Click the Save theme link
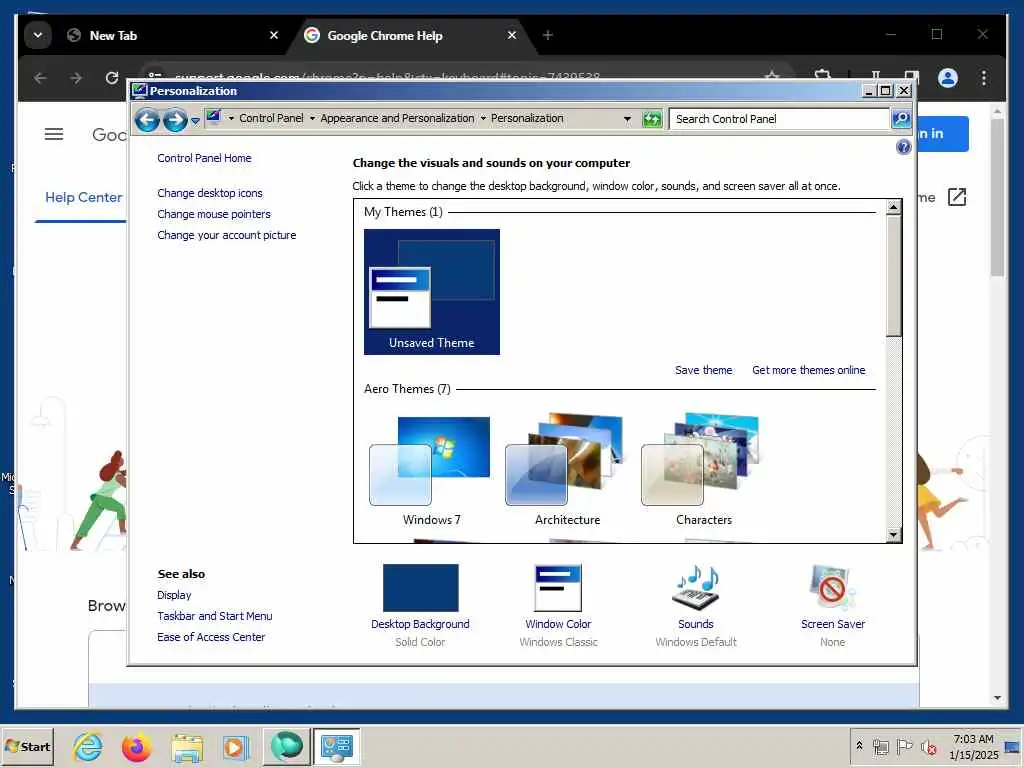Image resolution: width=1024 pixels, height=768 pixels. coord(703,370)
